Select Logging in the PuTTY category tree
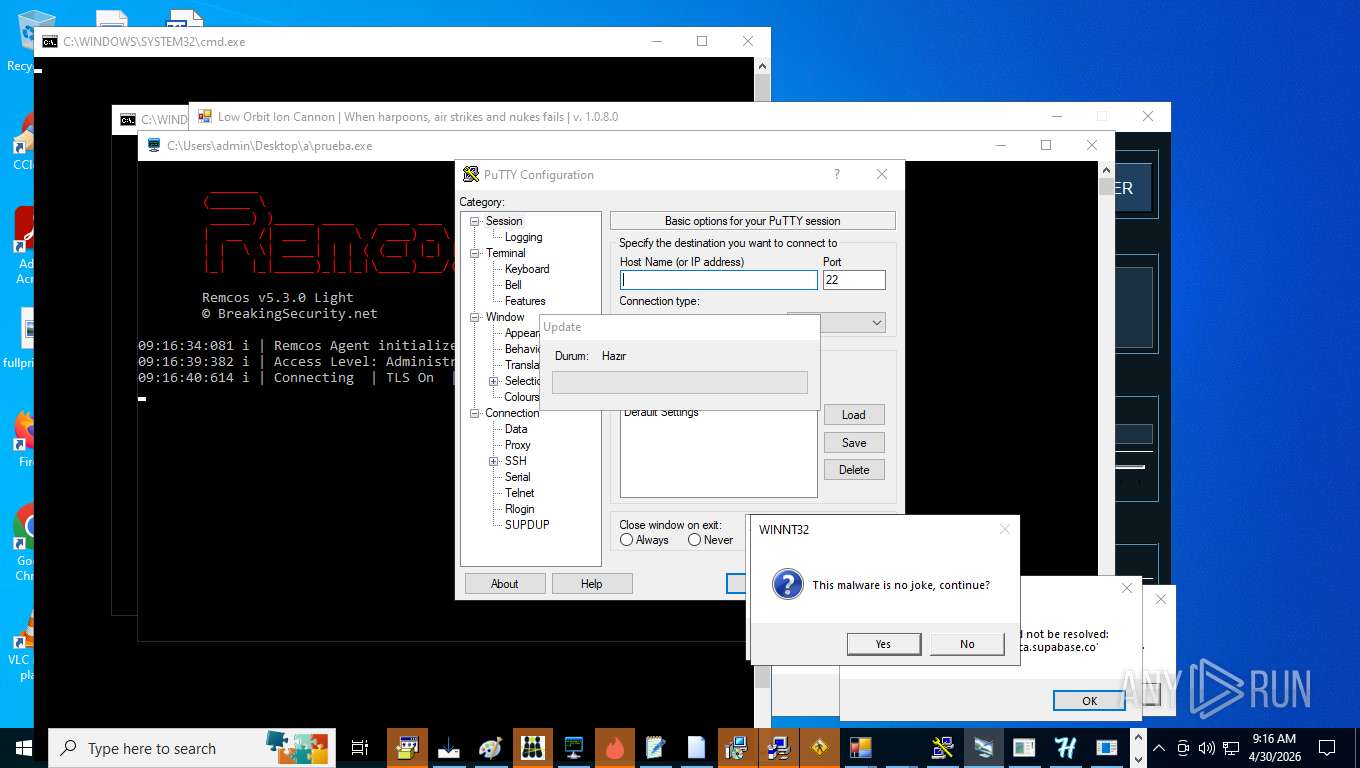Viewport: 1360px width, 768px height. click(x=523, y=237)
